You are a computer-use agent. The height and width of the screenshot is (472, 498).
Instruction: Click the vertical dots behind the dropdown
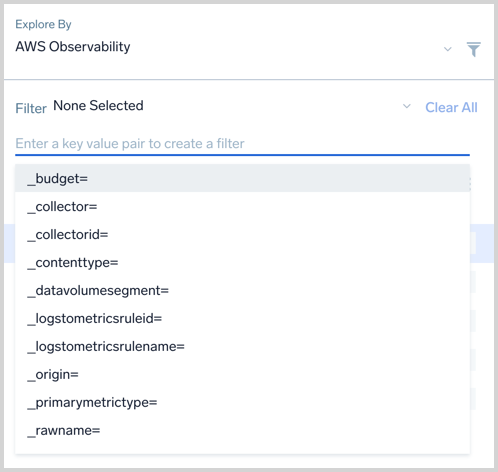470,184
